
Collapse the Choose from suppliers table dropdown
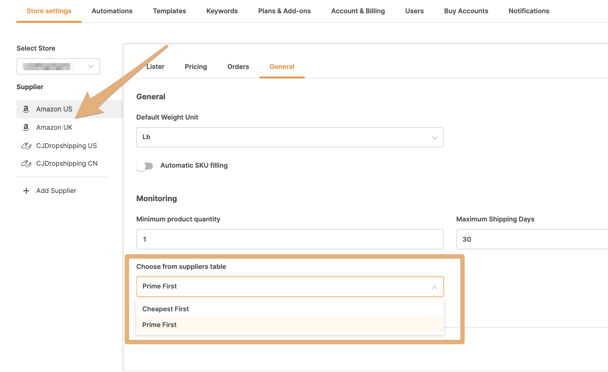point(290,287)
